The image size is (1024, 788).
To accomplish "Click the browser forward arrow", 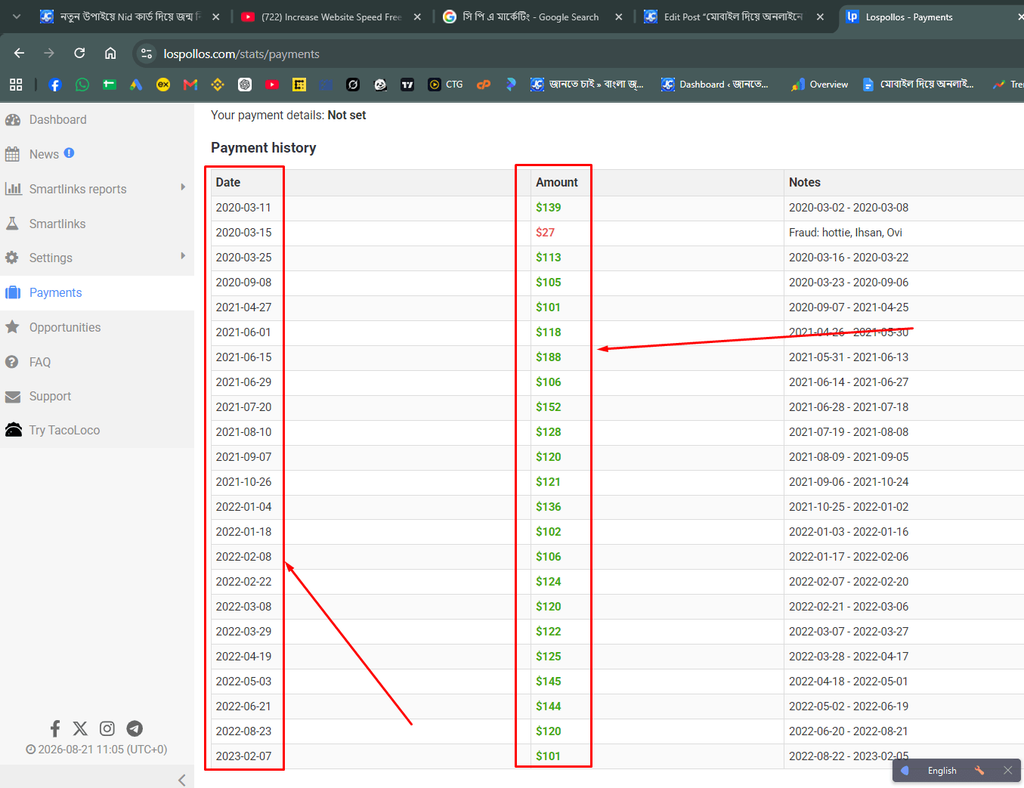I will pyautogui.click(x=49, y=54).
